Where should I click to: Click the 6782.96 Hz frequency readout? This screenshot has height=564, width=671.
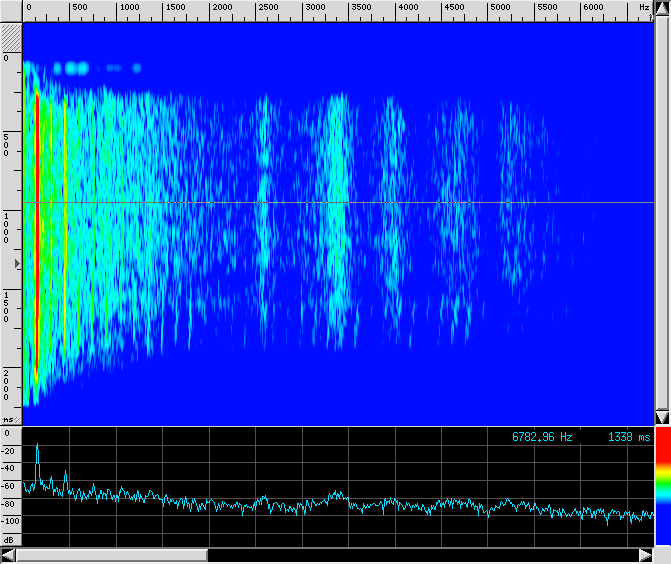542,437
